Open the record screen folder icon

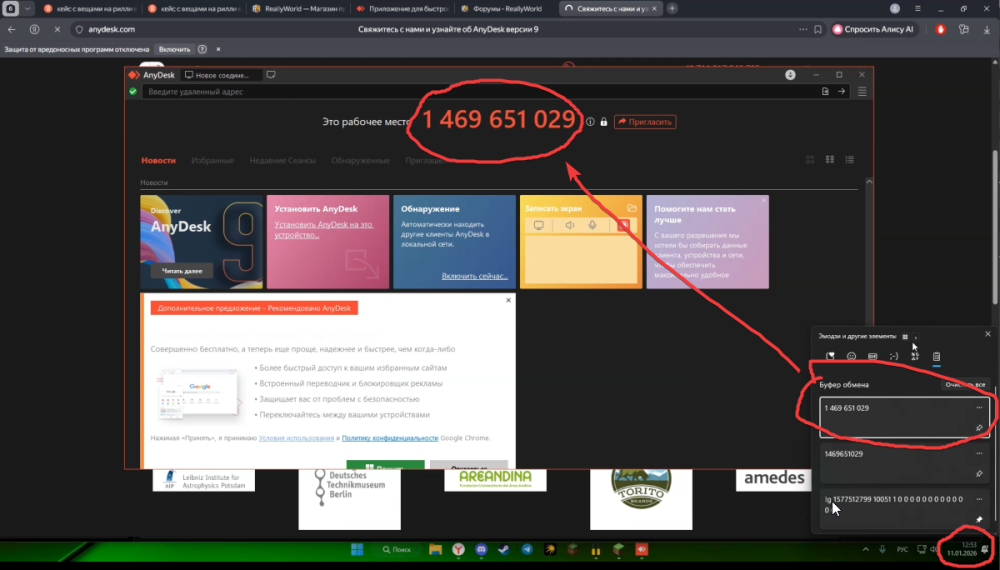pyautogui.click(x=631, y=208)
